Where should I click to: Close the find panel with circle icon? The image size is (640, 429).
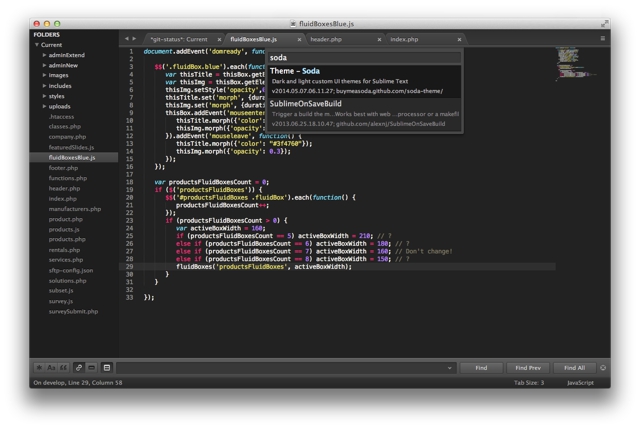tap(603, 368)
